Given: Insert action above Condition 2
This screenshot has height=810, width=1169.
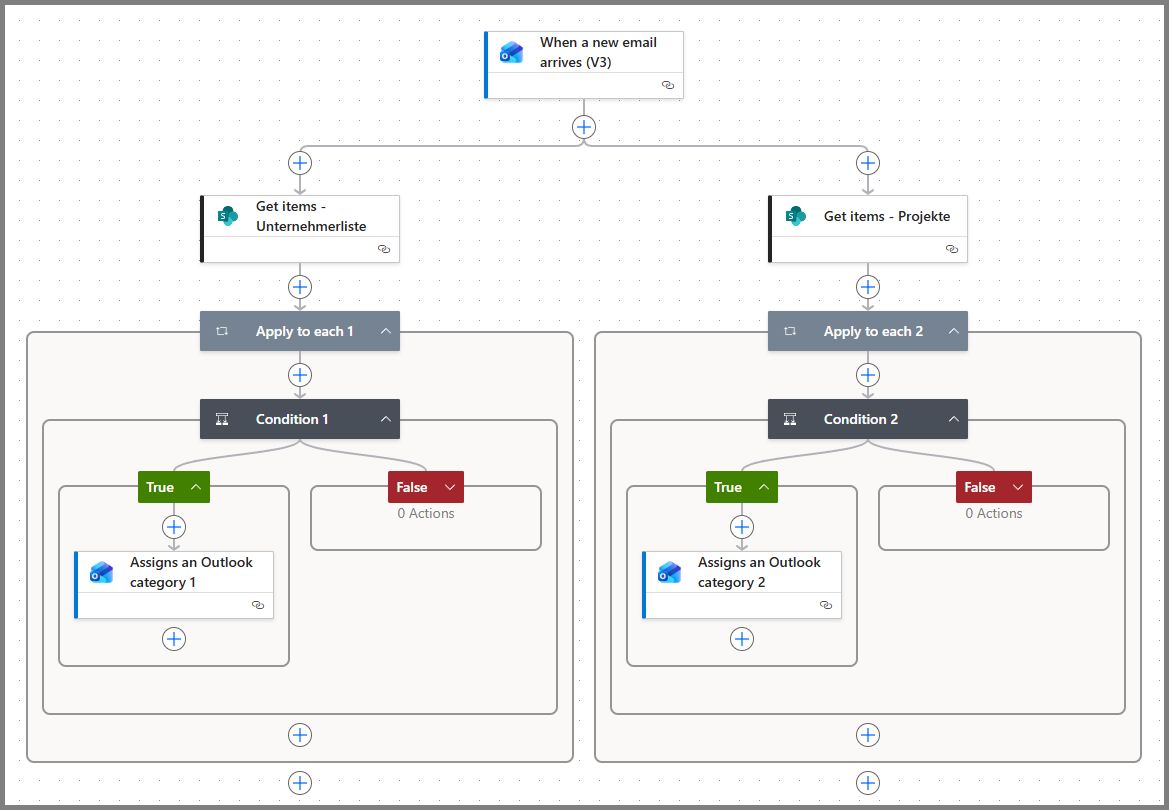Looking at the screenshot, I should click(868, 375).
